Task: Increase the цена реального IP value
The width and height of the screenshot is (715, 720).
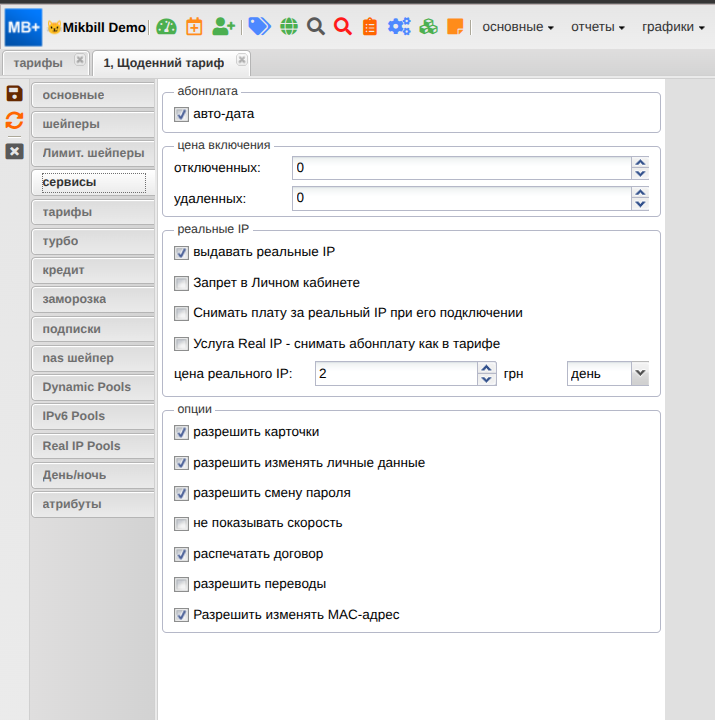Action: [x=487, y=368]
